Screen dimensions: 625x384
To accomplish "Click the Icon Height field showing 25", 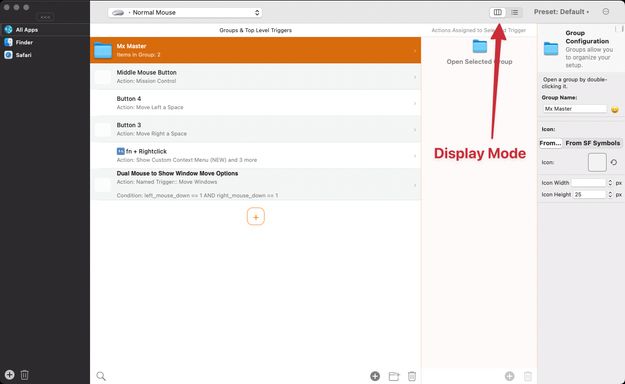I will (589, 195).
